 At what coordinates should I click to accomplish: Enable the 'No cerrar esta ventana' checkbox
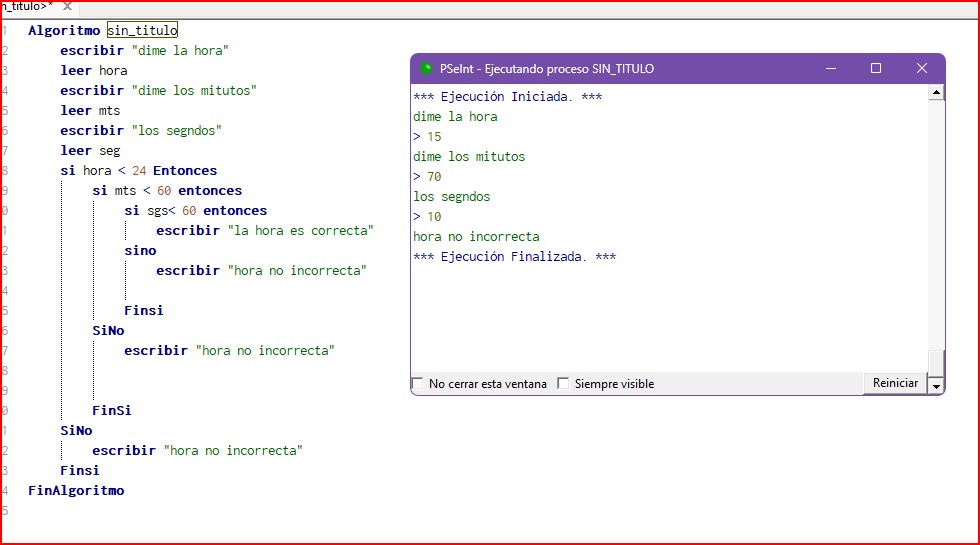pos(418,384)
